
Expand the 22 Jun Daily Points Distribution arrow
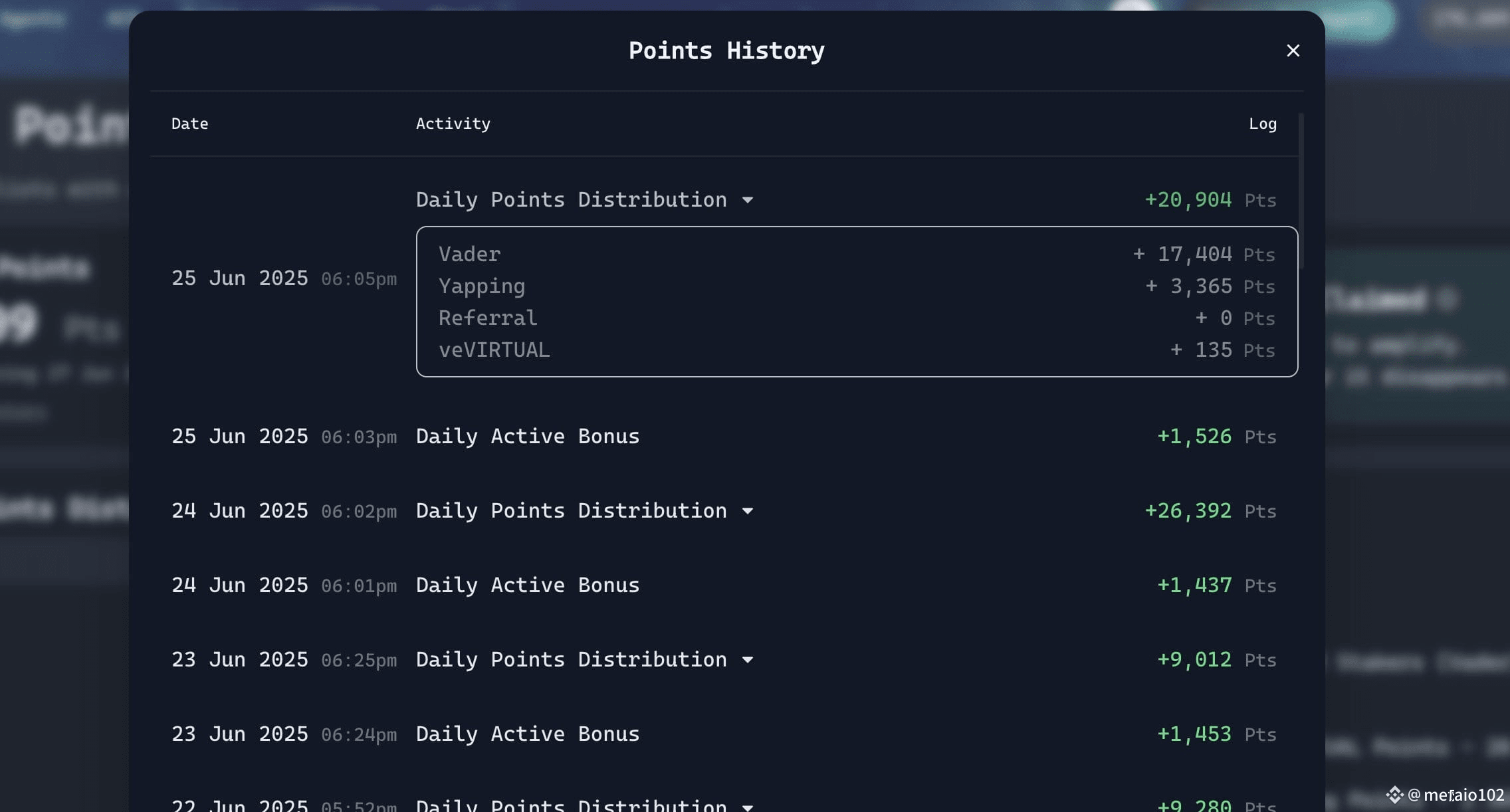pos(748,807)
